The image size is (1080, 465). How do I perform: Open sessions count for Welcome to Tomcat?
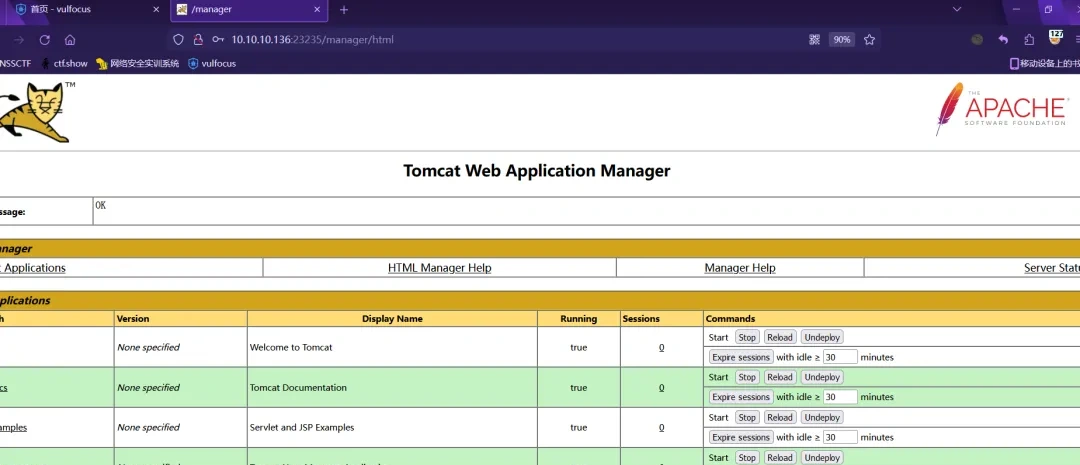click(661, 348)
